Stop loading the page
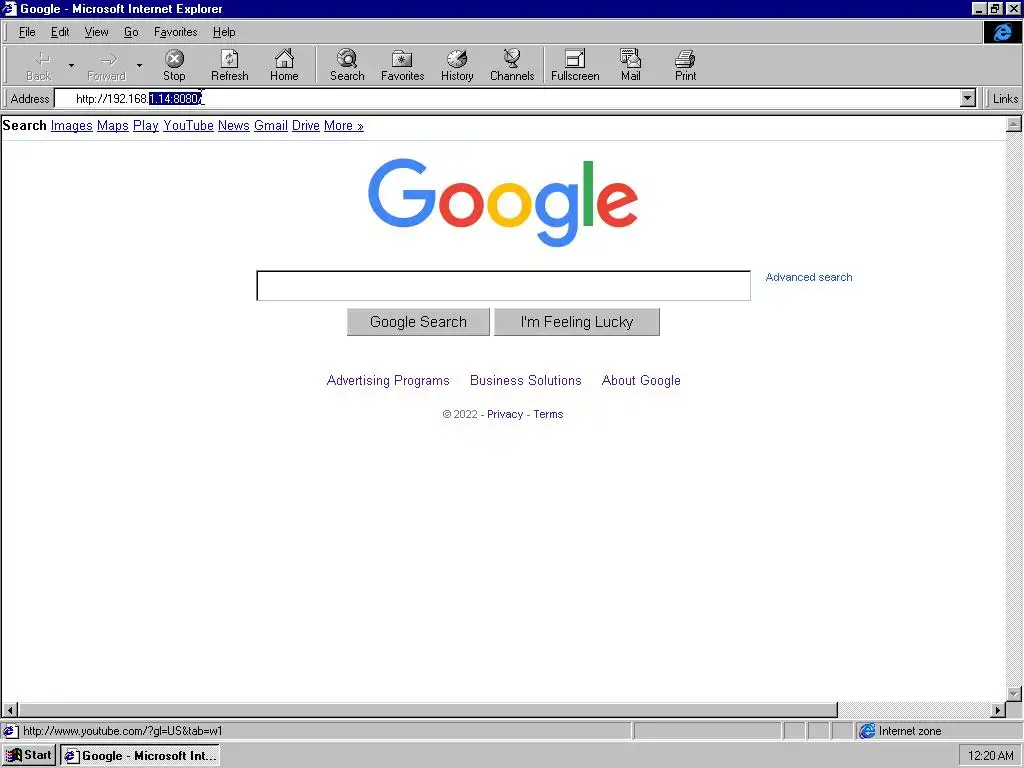Viewport: 1024px width, 768px height. (174, 65)
